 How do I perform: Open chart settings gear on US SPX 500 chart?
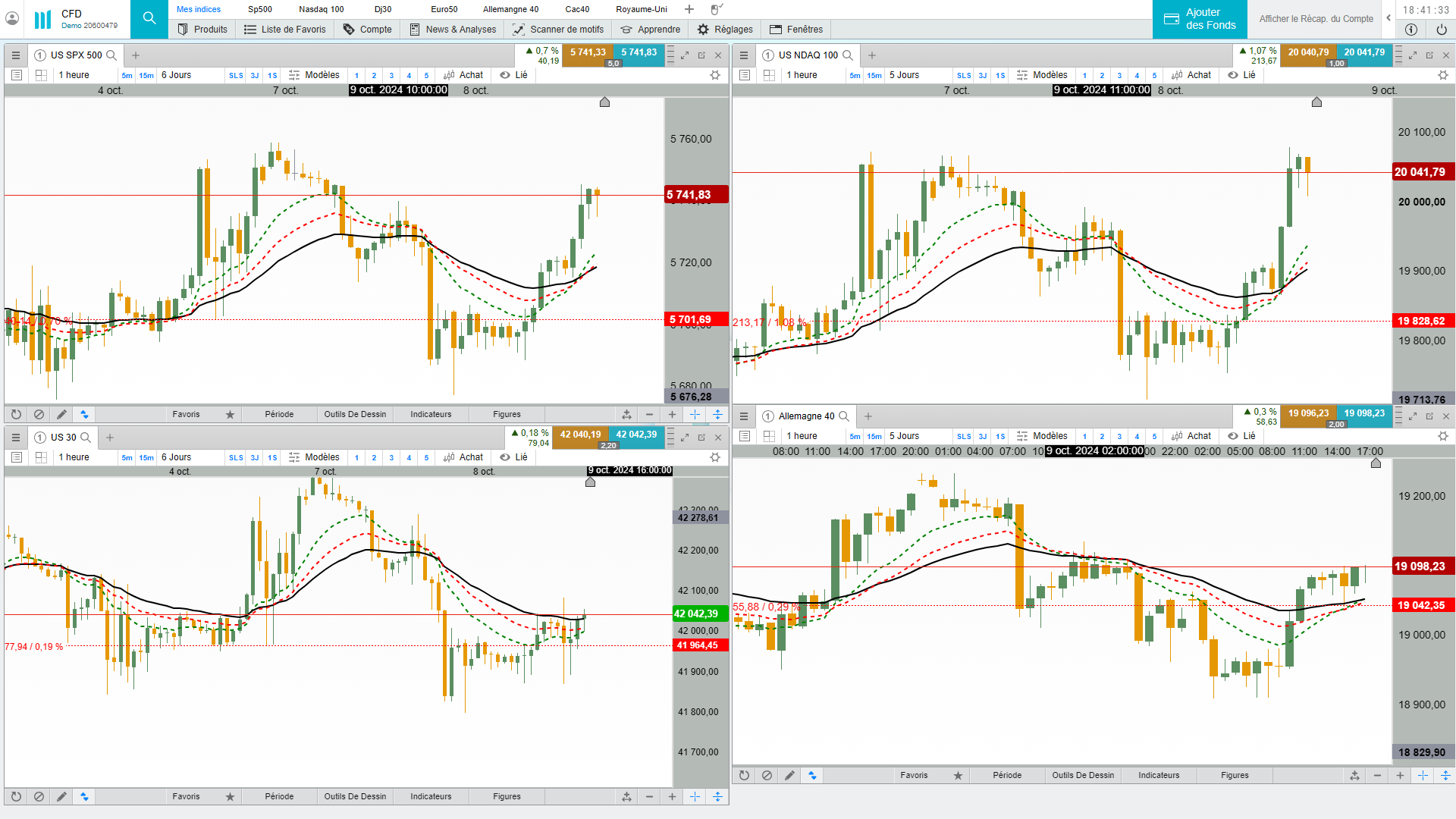click(714, 75)
